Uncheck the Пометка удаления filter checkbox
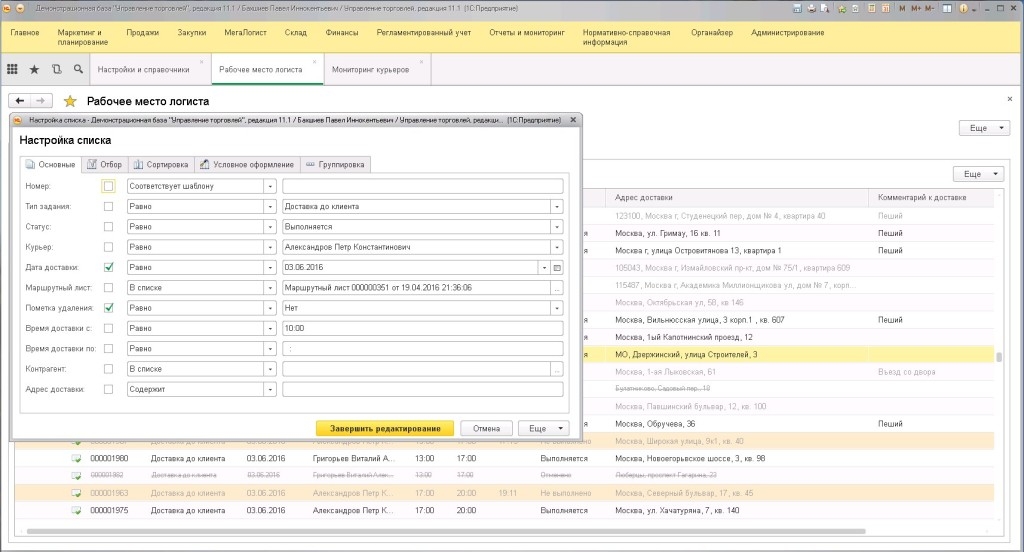 pyautogui.click(x=108, y=308)
